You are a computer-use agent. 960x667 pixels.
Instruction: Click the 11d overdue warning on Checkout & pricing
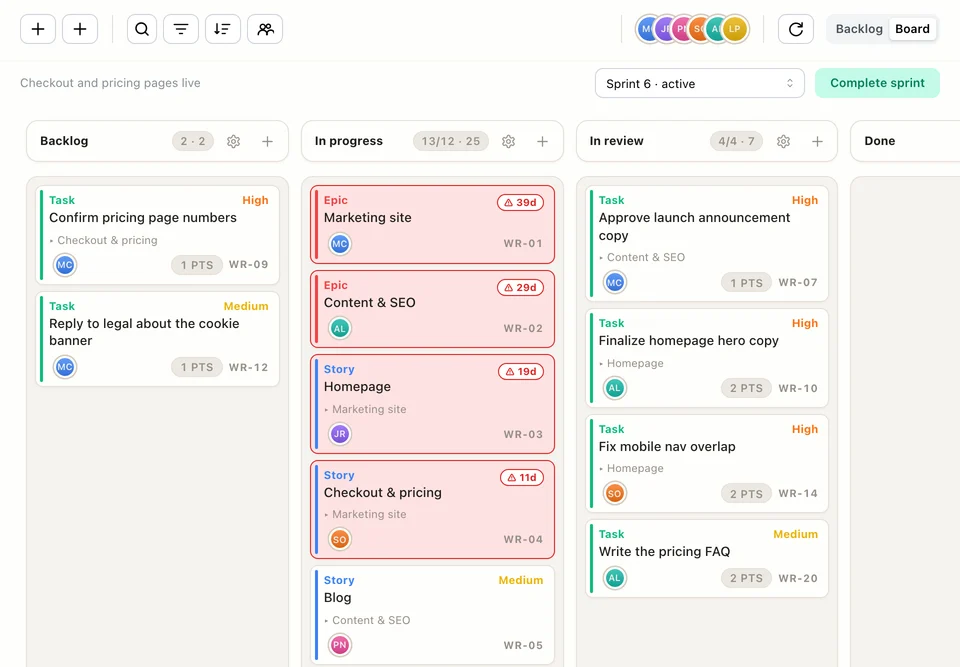522,477
